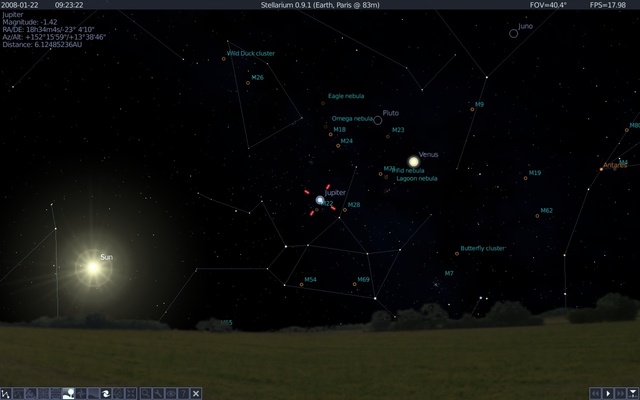Select the Pluto circle marker
This screenshot has height=400, width=640.
[378, 120]
